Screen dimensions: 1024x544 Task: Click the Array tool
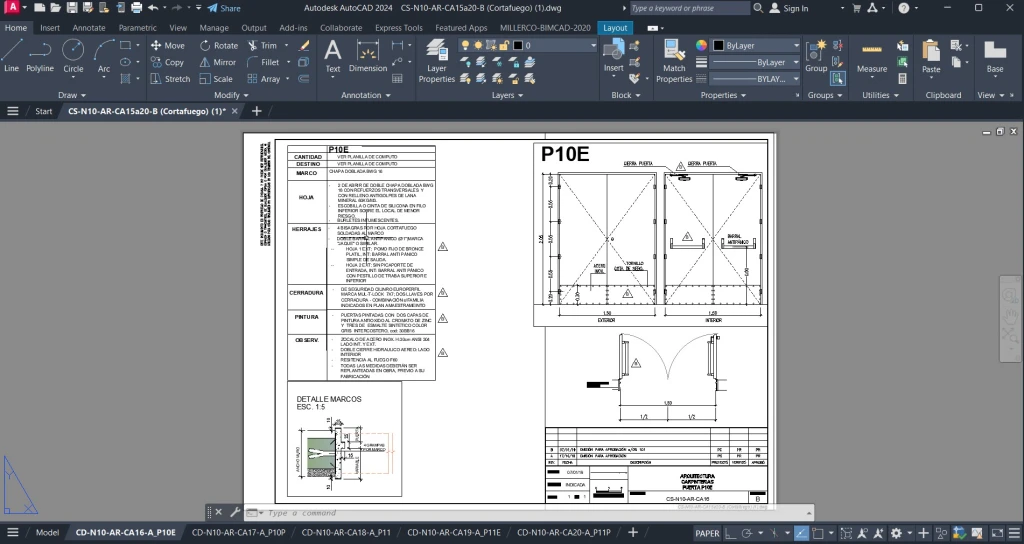pyautogui.click(x=264, y=78)
